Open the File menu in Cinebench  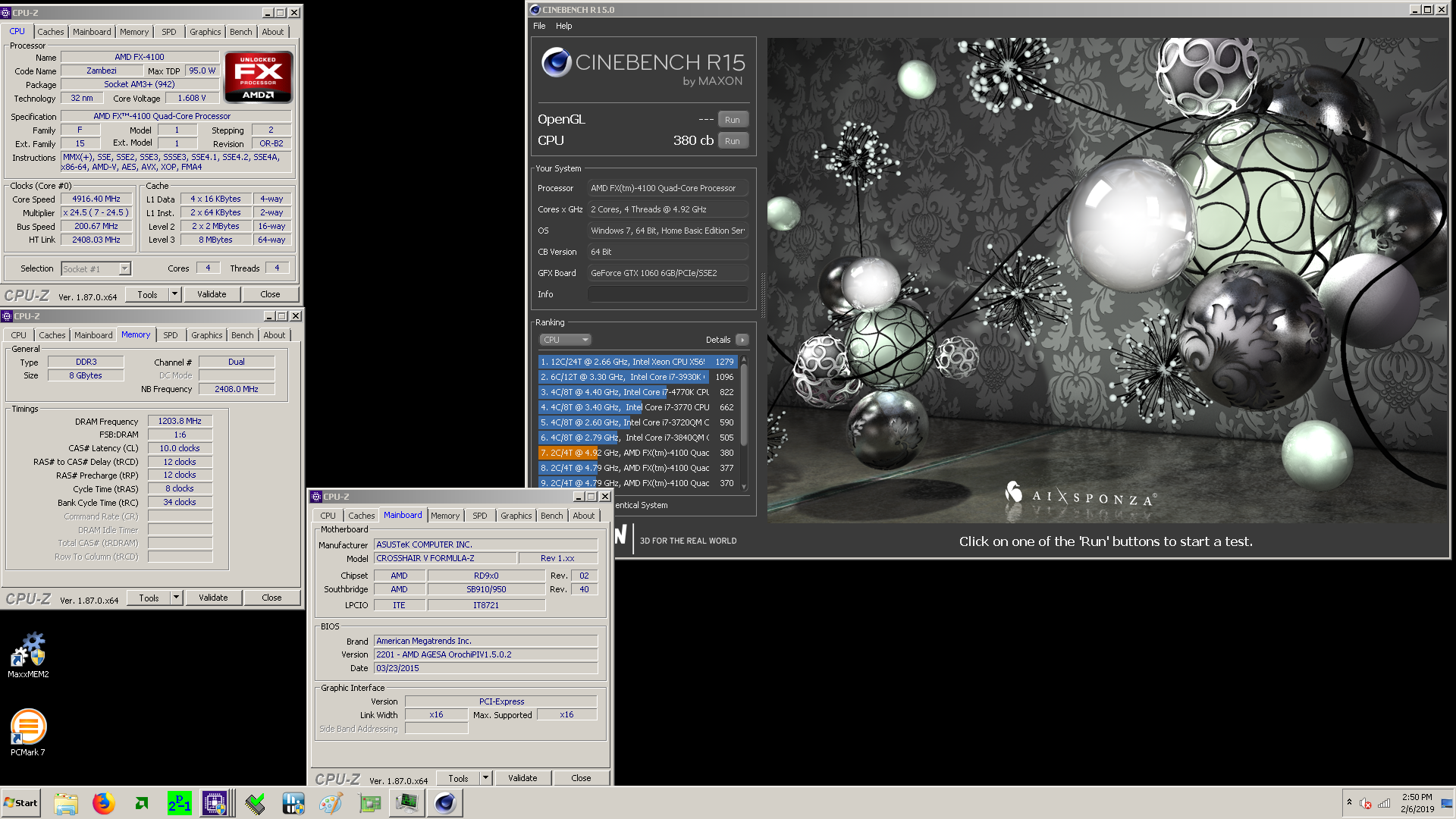point(539,26)
